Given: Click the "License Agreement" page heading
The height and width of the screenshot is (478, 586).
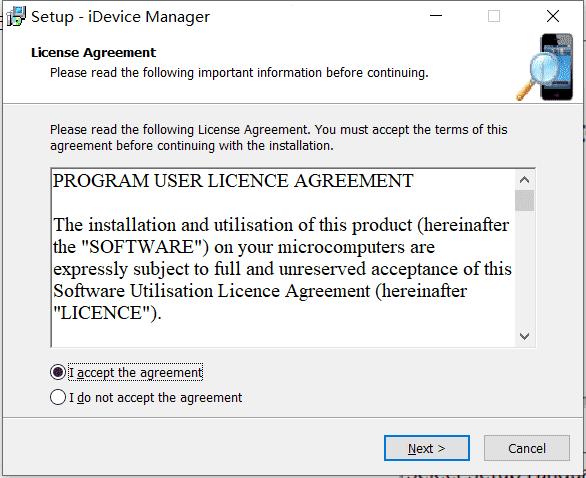Looking at the screenshot, I should tap(93, 53).
